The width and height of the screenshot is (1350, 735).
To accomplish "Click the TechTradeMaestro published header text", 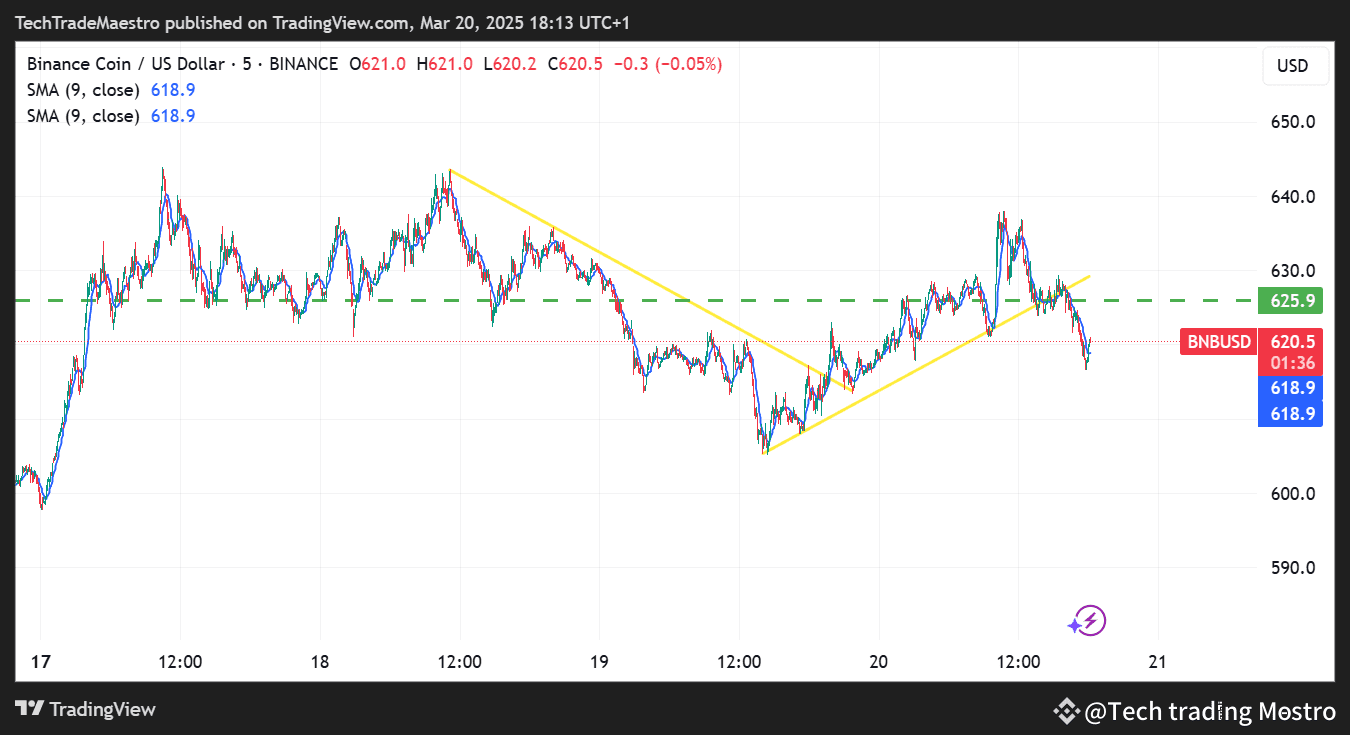I will point(322,22).
